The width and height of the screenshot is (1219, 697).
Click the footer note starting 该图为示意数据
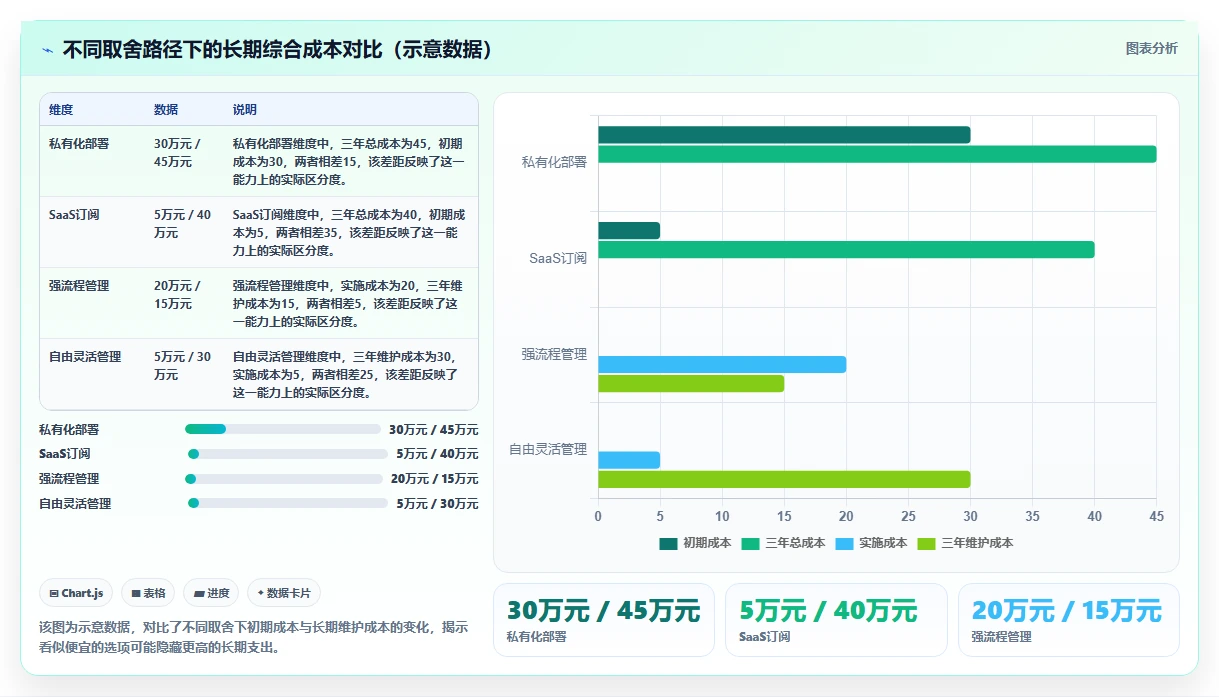[254, 637]
